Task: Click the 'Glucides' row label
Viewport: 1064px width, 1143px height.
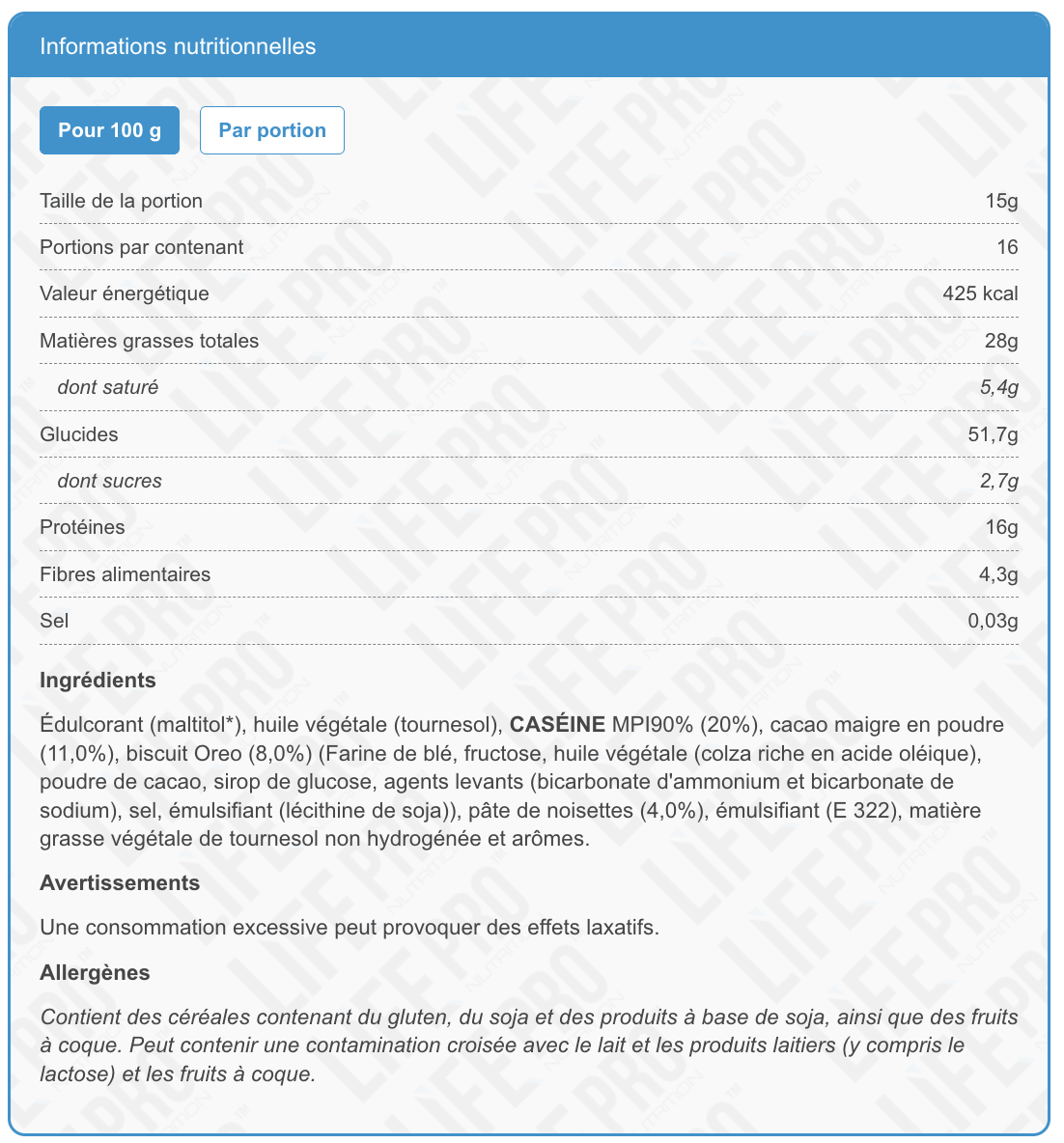Action: coord(78,434)
